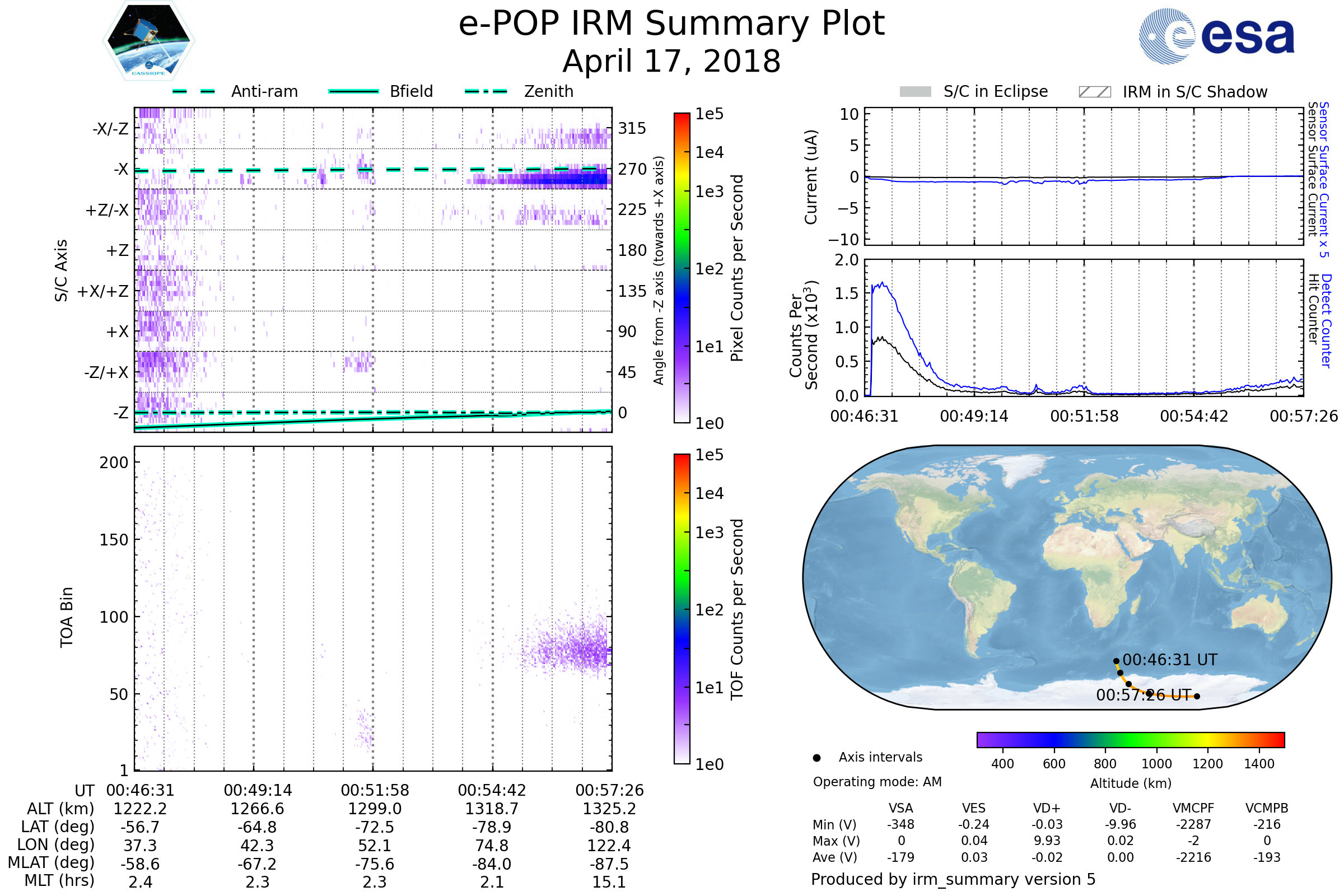Screen dimensions: 1344x896
Task: Click the Bfield solid legend line
Action: tap(353, 91)
